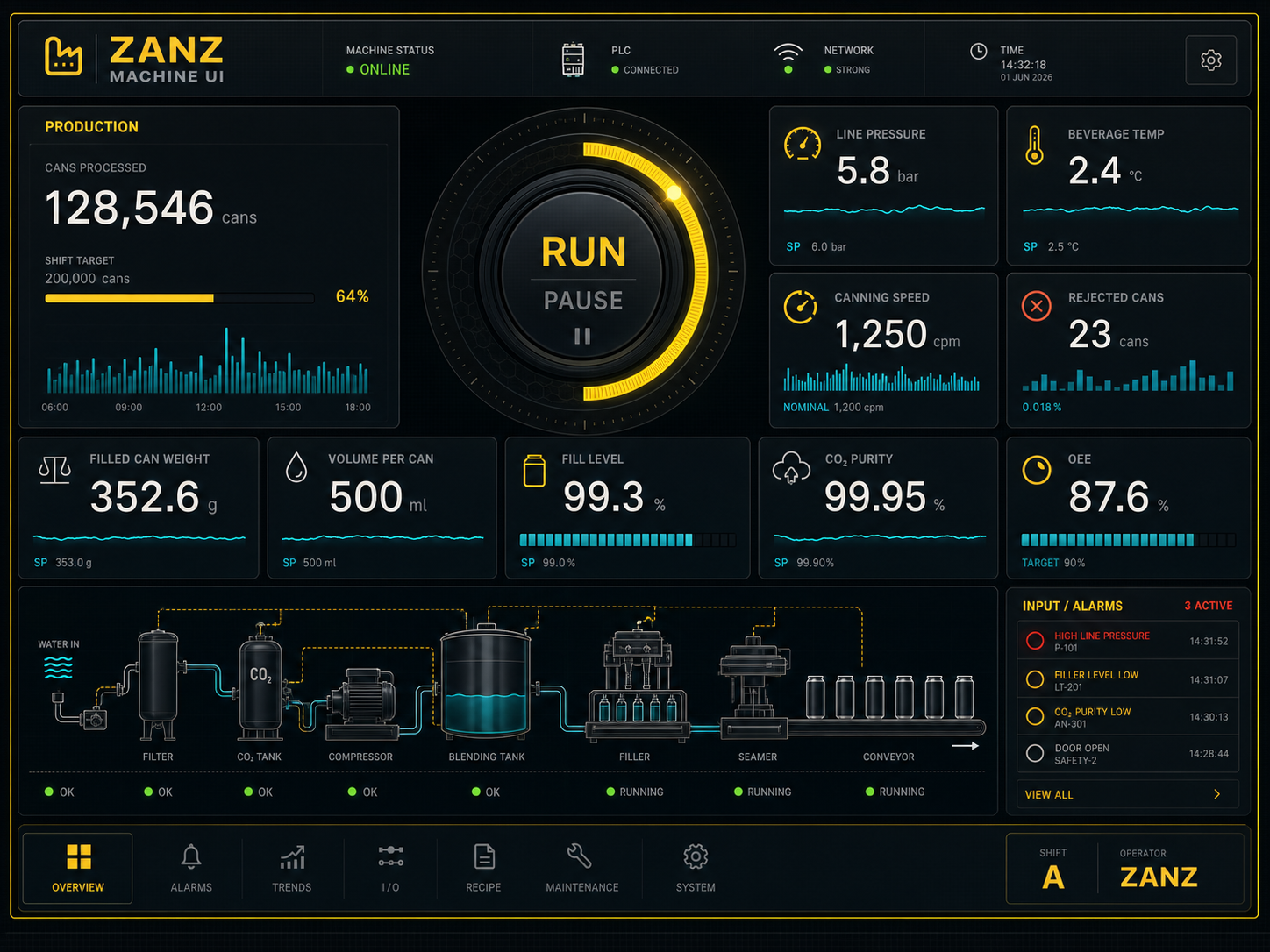Screen dimensions: 1270x952
Task: Click the cans processed hourly bar chart
Action: pyautogui.click(x=207, y=362)
